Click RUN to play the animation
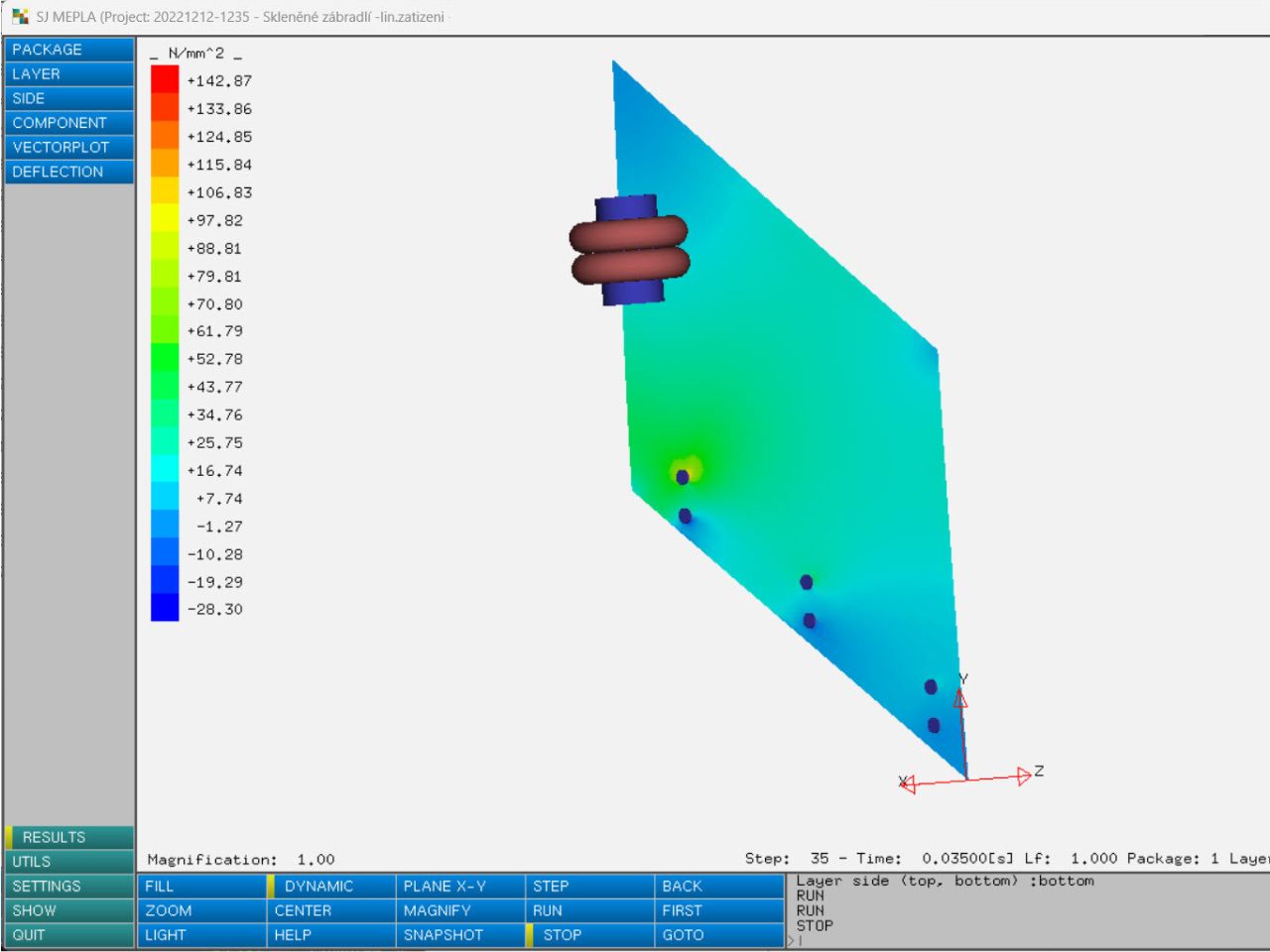This screenshot has width=1270, height=952. tap(589, 910)
